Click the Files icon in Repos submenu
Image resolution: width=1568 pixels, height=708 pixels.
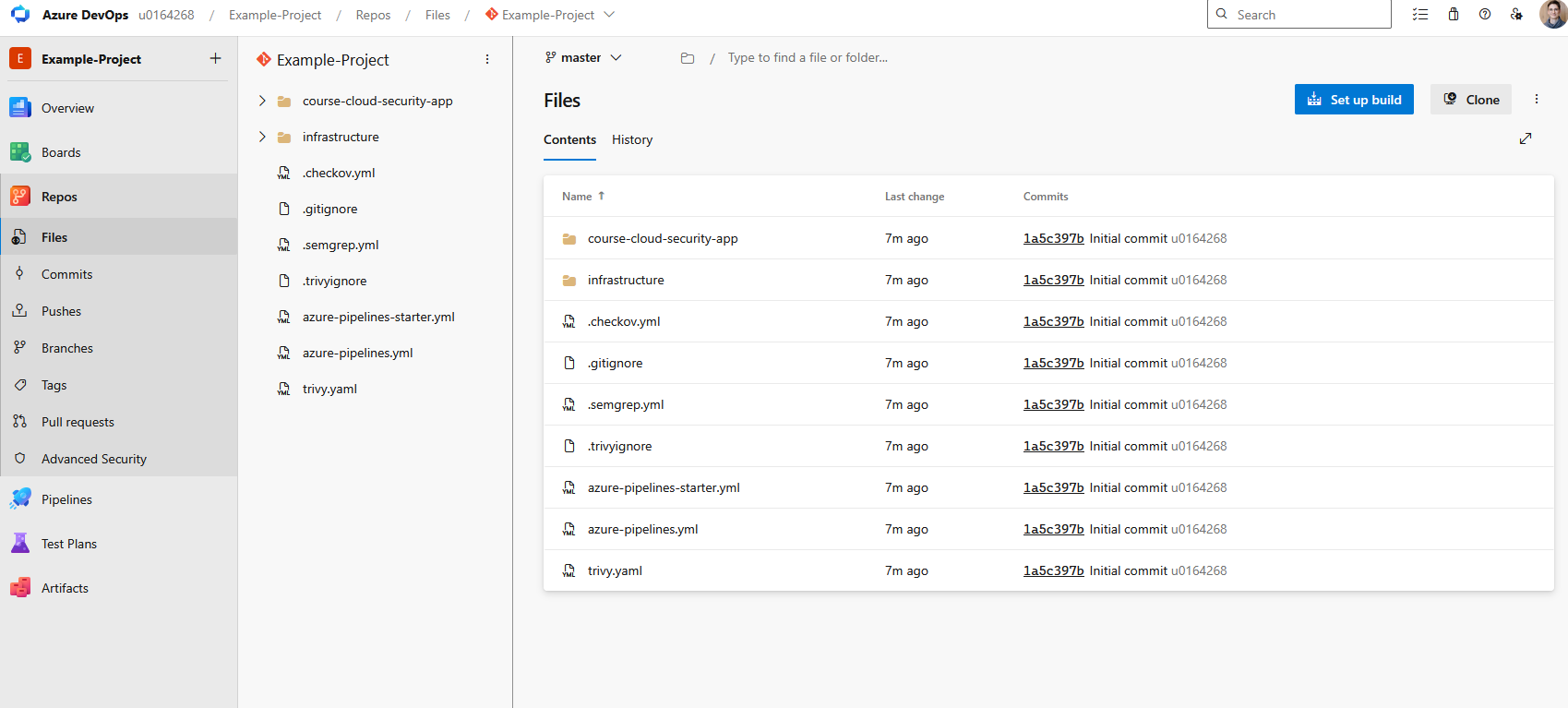19,237
